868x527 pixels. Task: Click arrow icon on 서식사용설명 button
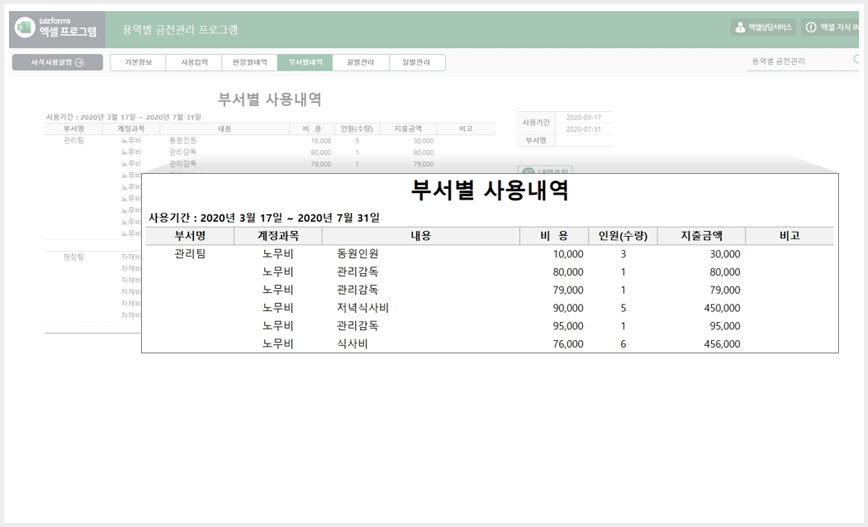79,63
